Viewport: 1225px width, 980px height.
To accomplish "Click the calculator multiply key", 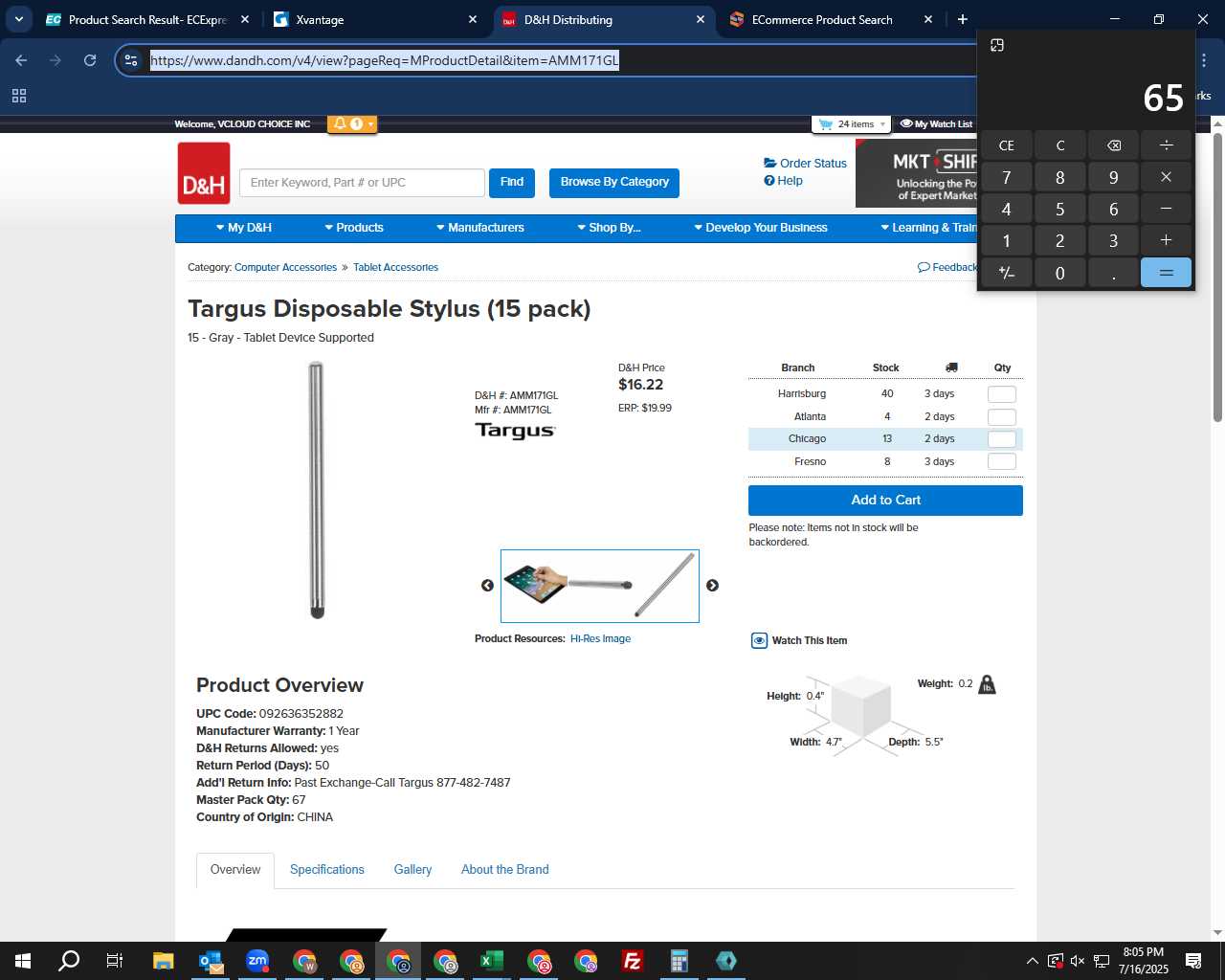I will [1166, 177].
